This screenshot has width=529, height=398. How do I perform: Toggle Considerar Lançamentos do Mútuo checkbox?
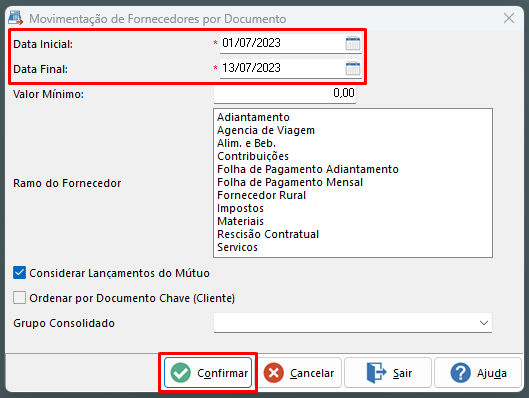(x=20, y=273)
